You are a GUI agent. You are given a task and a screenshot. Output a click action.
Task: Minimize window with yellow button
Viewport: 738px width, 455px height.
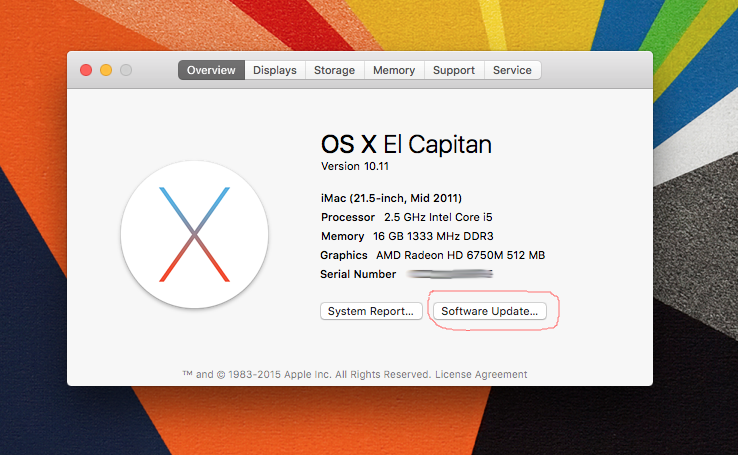pos(106,70)
